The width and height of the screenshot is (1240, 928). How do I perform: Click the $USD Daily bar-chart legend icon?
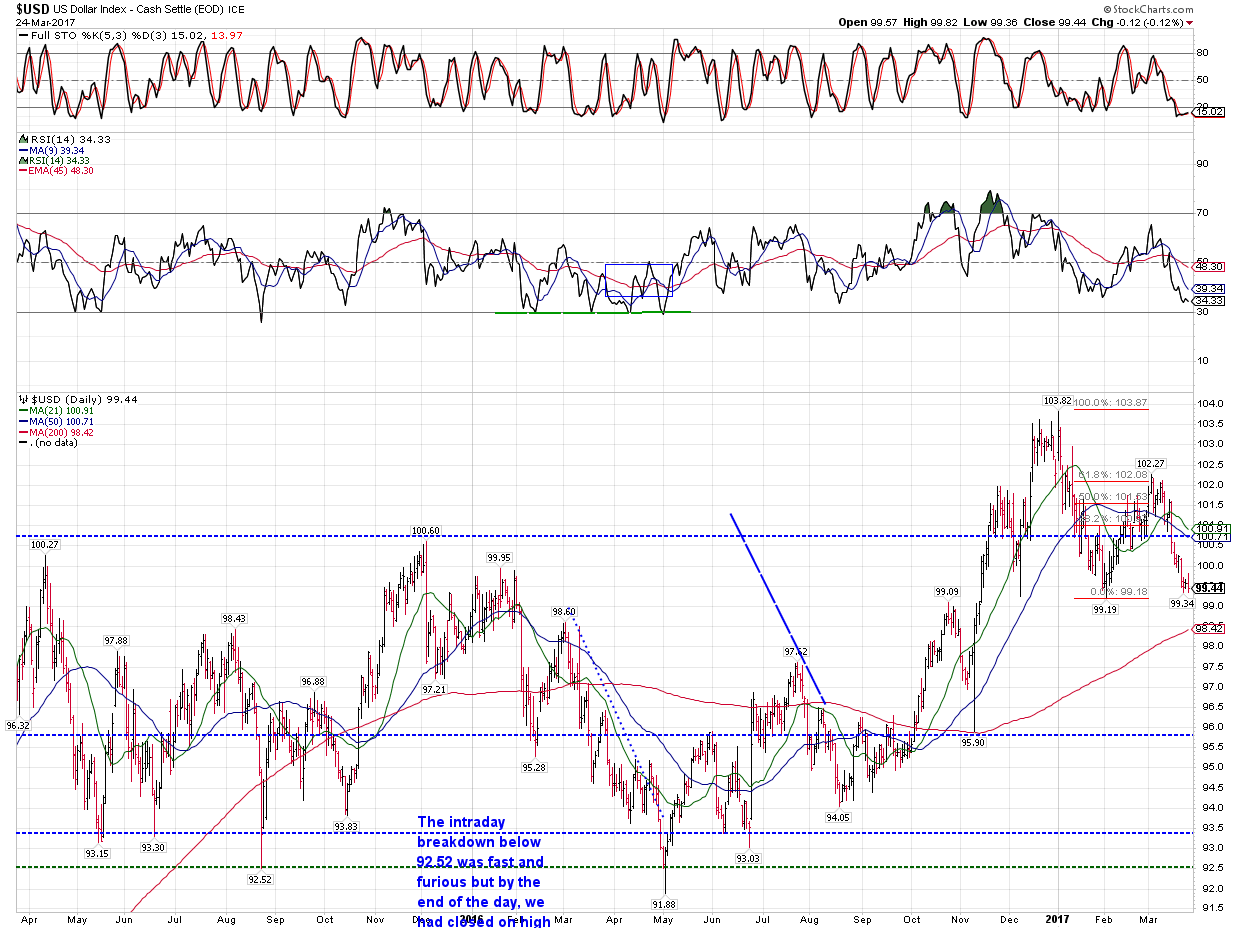pyautogui.click(x=23, y=399)
